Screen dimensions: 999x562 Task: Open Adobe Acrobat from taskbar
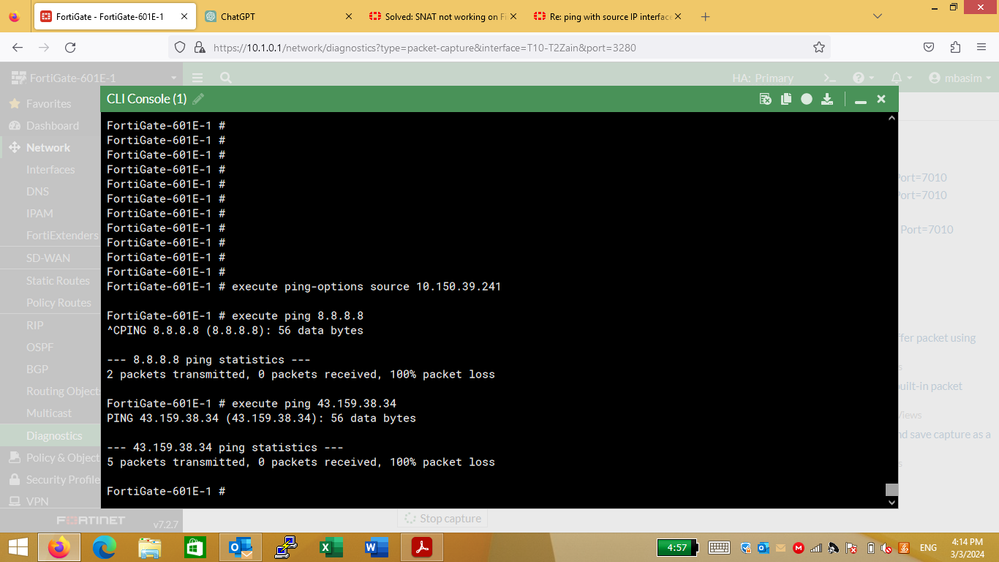point(421,547)
